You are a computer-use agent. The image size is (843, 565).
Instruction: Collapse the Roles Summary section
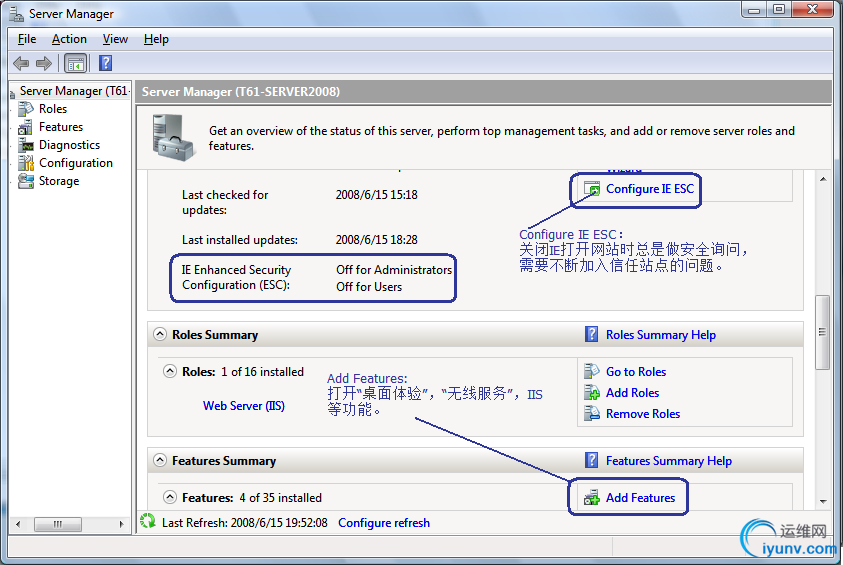click(160, 334)
